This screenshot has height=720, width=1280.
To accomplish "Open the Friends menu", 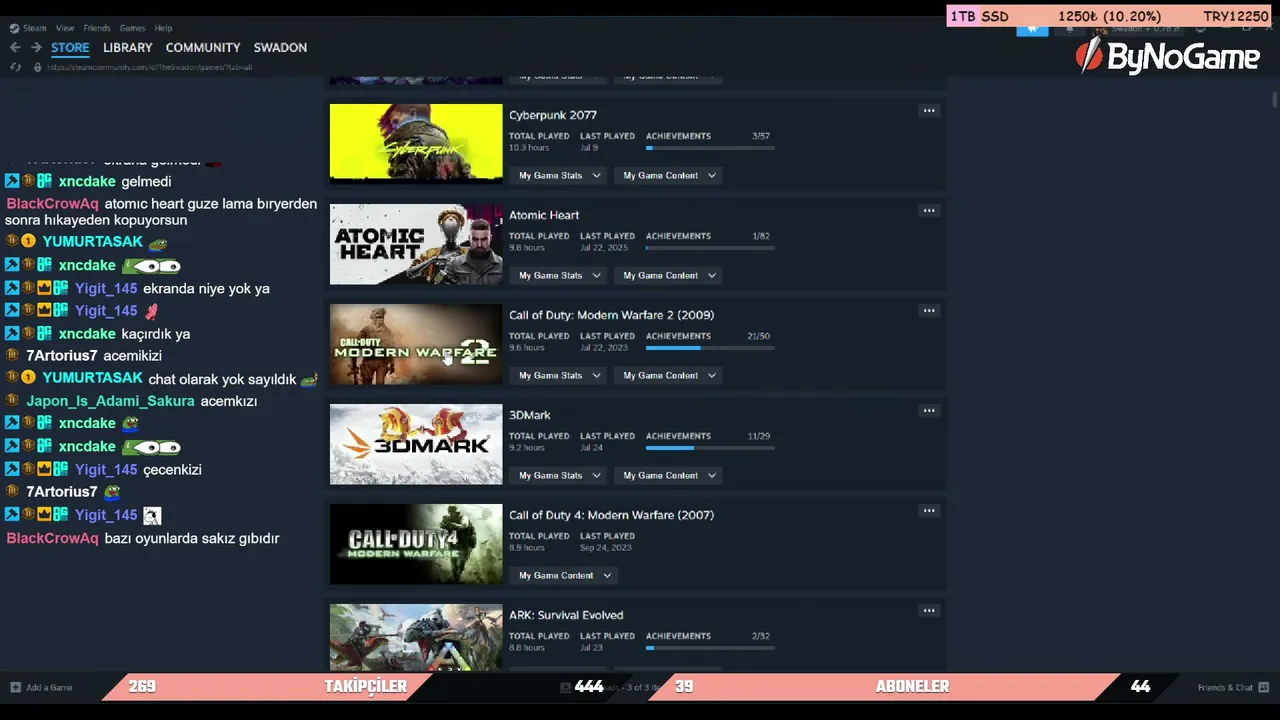I will (x=97, y=28).
